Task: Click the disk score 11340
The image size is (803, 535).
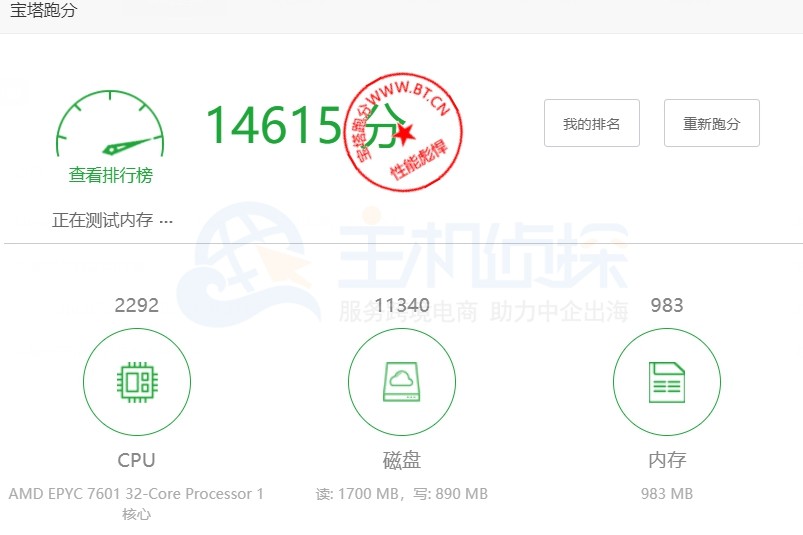Action: [x=402, y=305]
